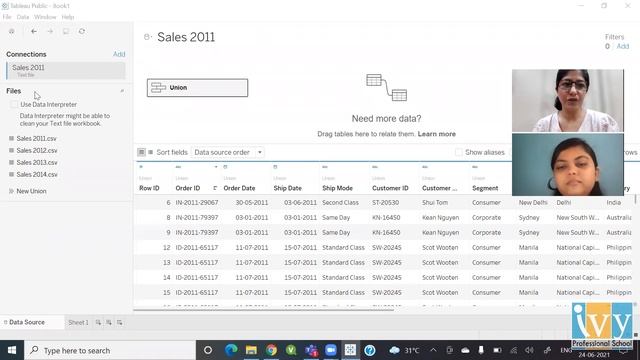Add a new connection

tap(119, 54)
